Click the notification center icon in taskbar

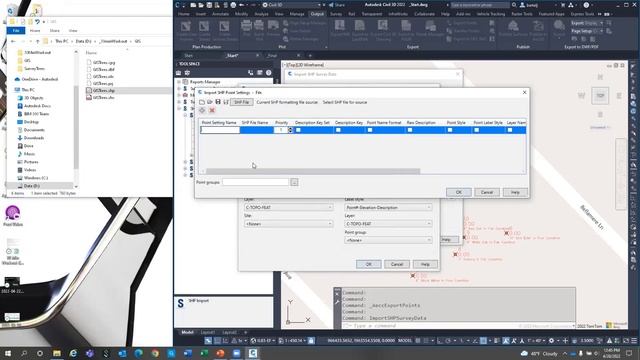point(629,353)
